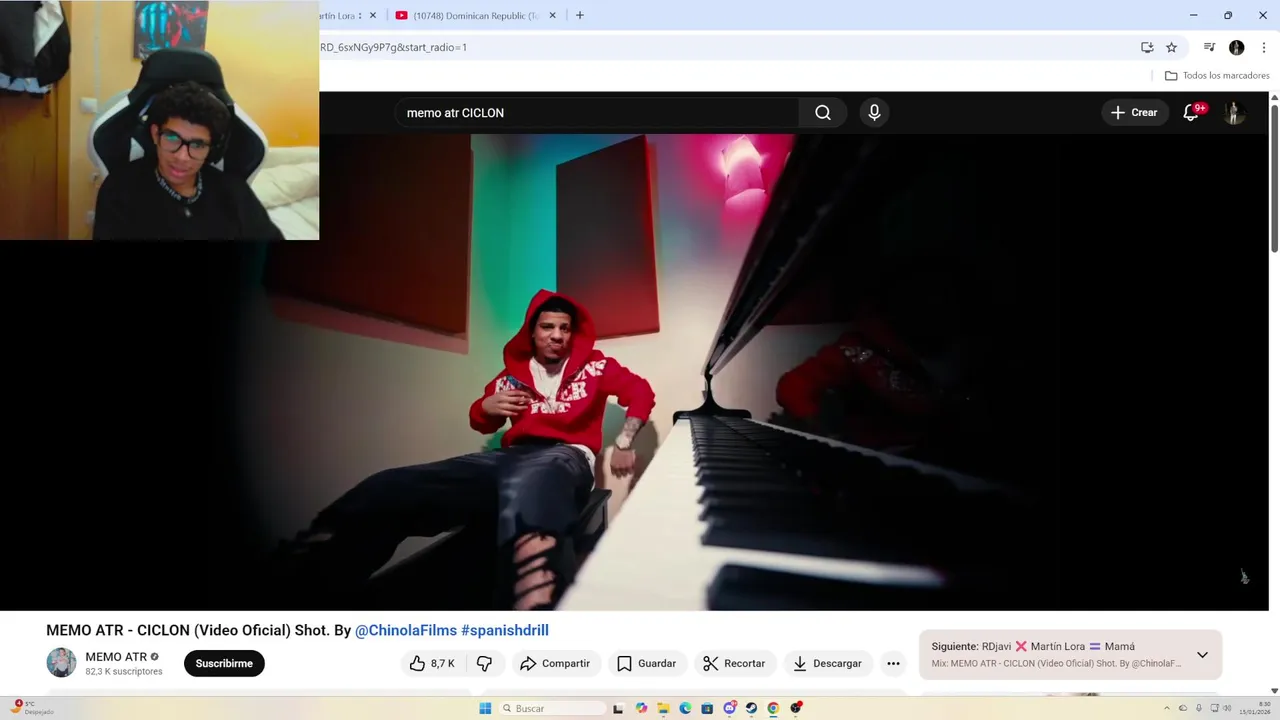Click the Descargar download button
The image size is (1280, 720).
[827, 663]
